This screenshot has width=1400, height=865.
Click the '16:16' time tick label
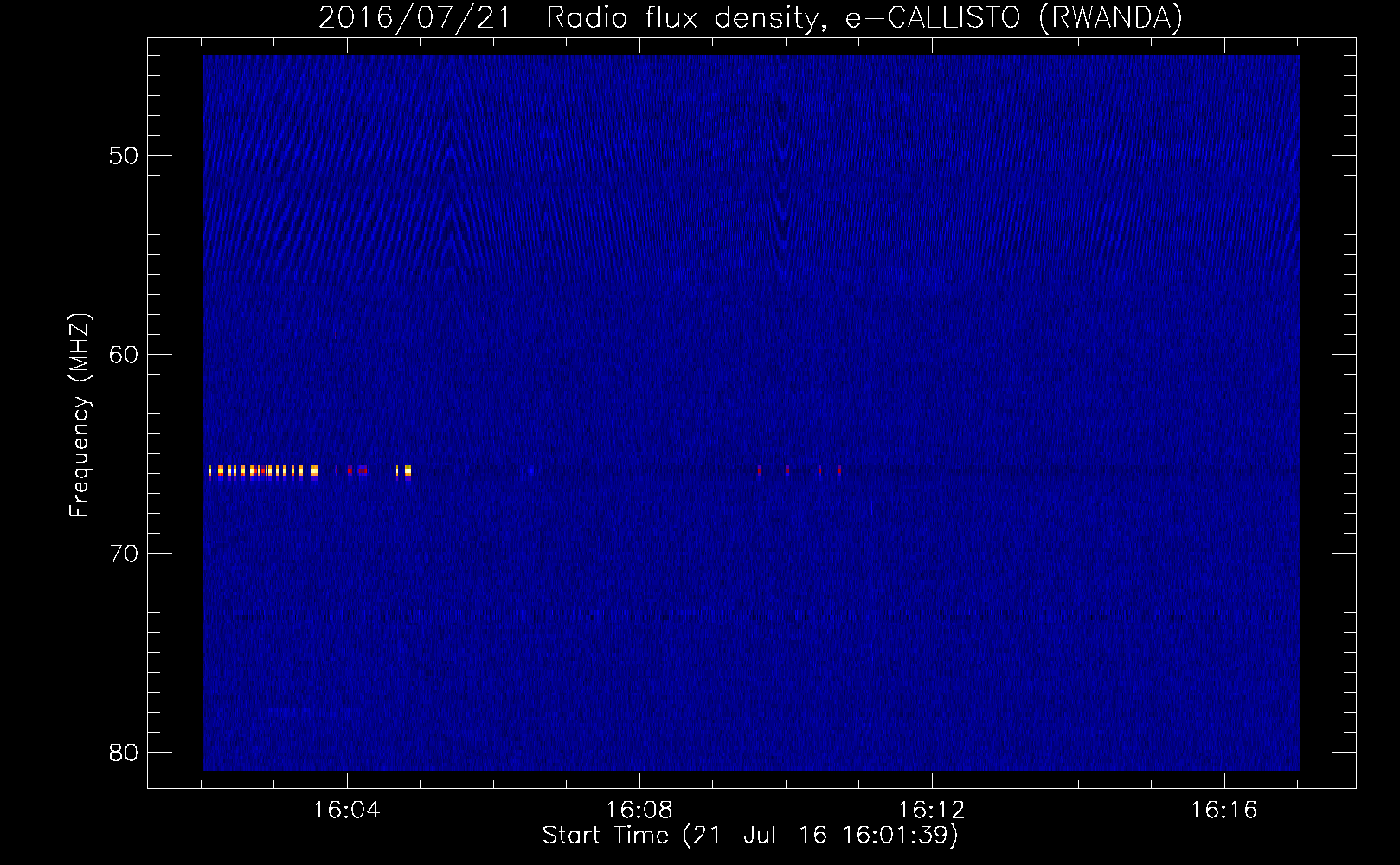(1224, 811)
